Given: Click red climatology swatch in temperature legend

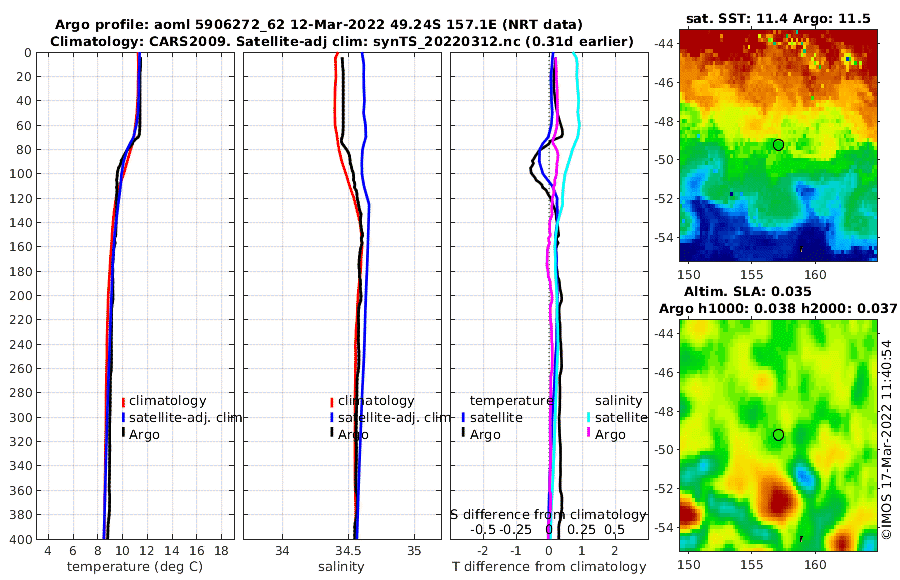Looking at the screenshot, I should point(123,402).
